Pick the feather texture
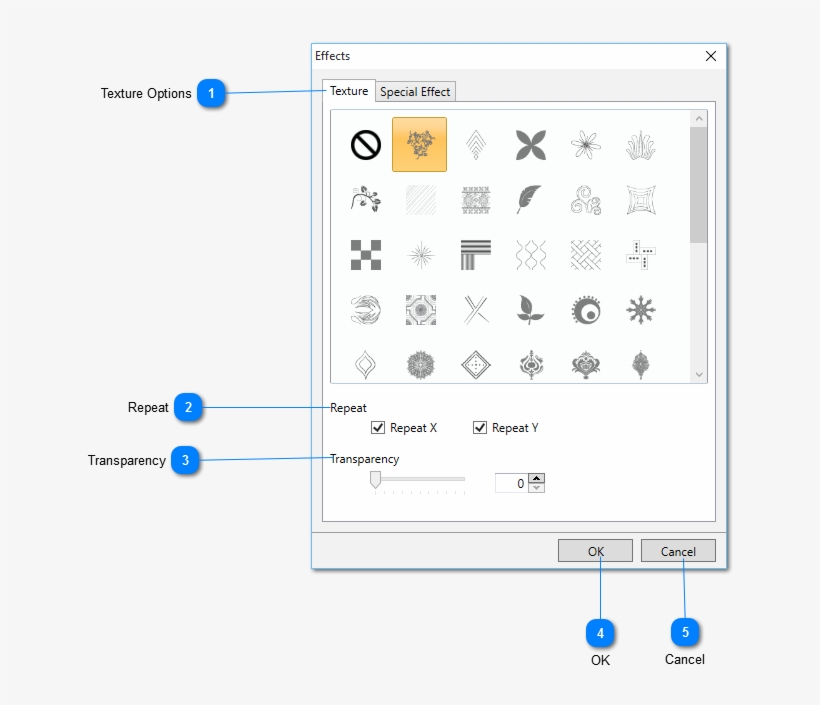This screenshot has width=820, height=705. coord(530,200)
